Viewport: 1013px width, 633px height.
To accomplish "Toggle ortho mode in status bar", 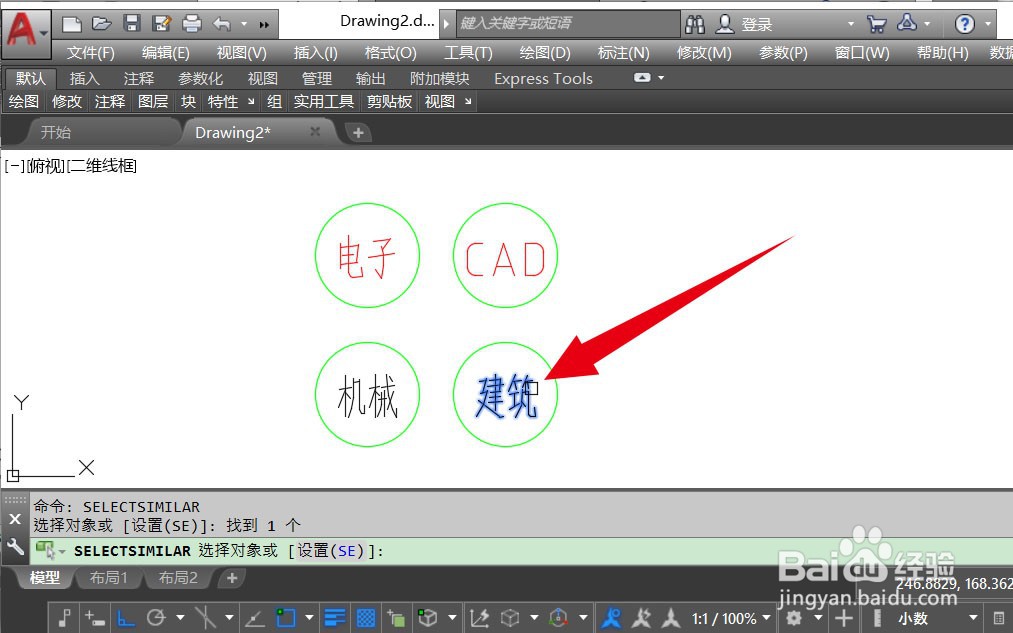I will [x=126, y=618].
